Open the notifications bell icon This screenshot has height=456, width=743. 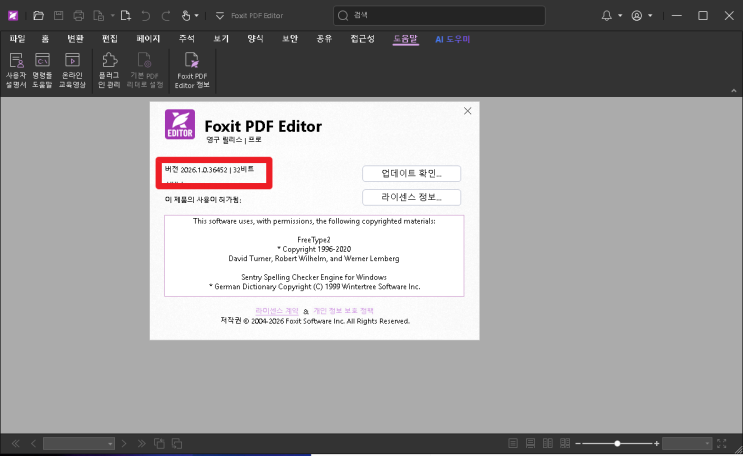[x=607, y=16]
